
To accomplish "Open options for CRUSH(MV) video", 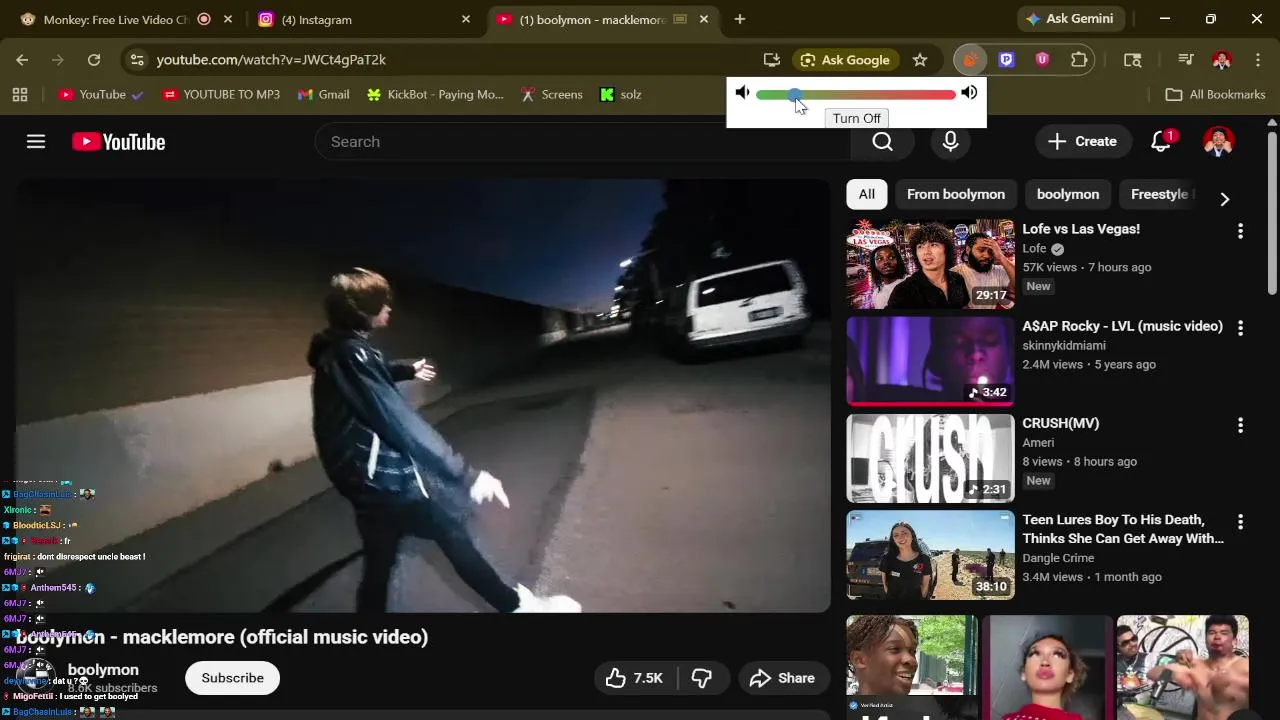I will click(x=1240, y=425).
